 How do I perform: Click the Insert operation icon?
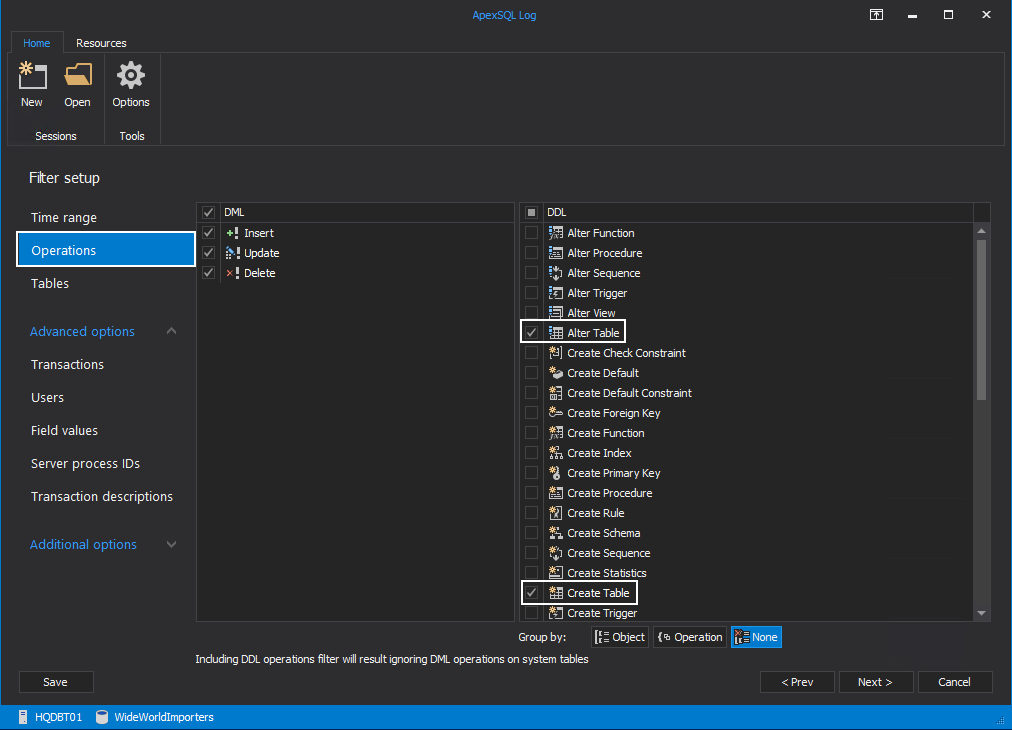pyautogui.click(x=233, y=233)
